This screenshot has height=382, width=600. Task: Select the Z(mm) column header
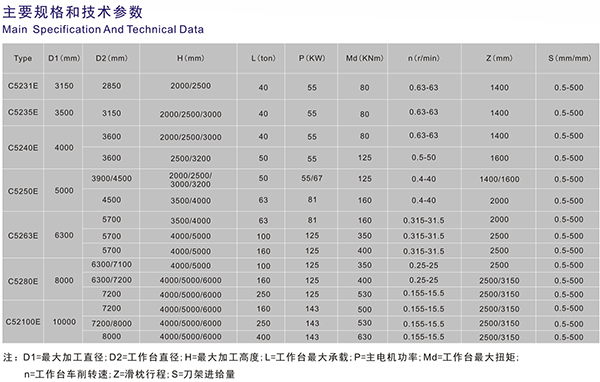click(499, 58)
